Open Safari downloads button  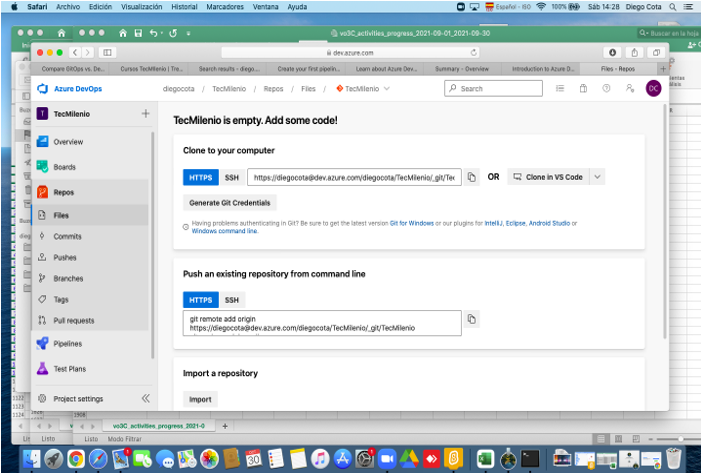(612, 53)
